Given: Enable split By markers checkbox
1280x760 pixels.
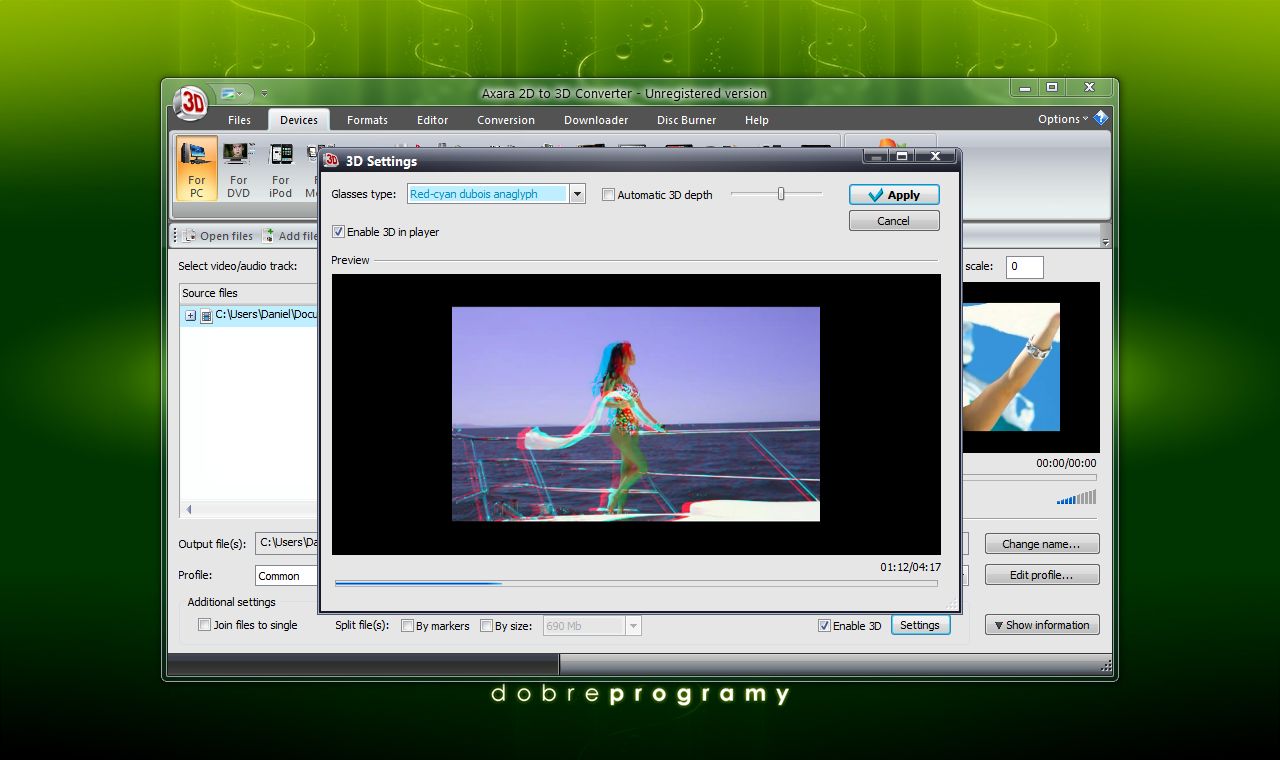Looking at the screenshot, I should pyautogui.click(x=407, y=626).
